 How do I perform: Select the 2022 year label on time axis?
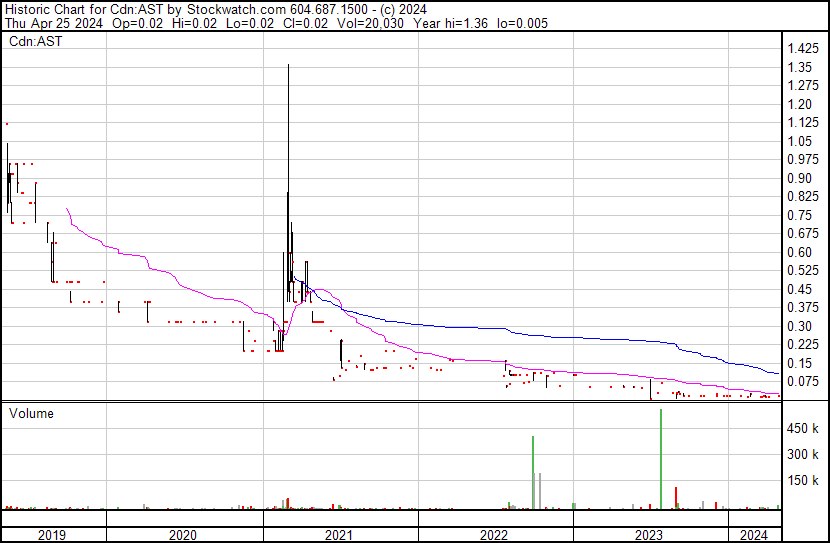click(x=494, y=534)
